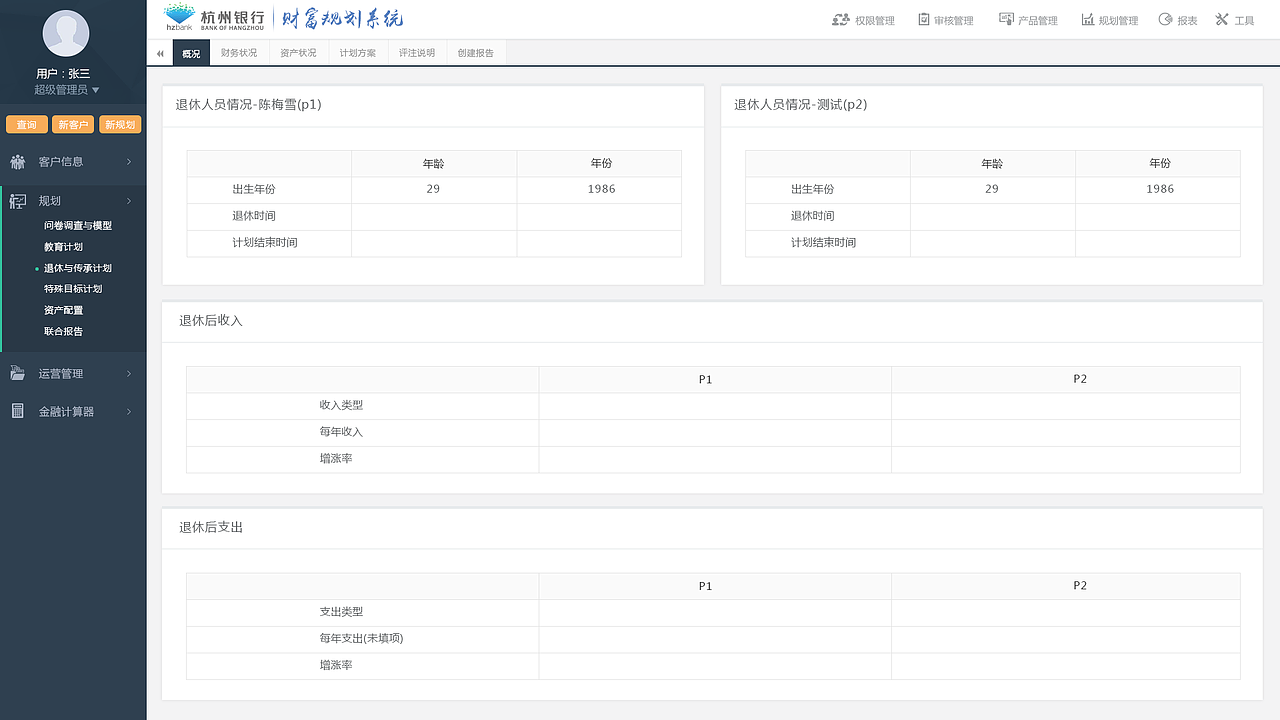
Task: Expand the 金融计算器 chevron arrow
Action: pos(129,412)
